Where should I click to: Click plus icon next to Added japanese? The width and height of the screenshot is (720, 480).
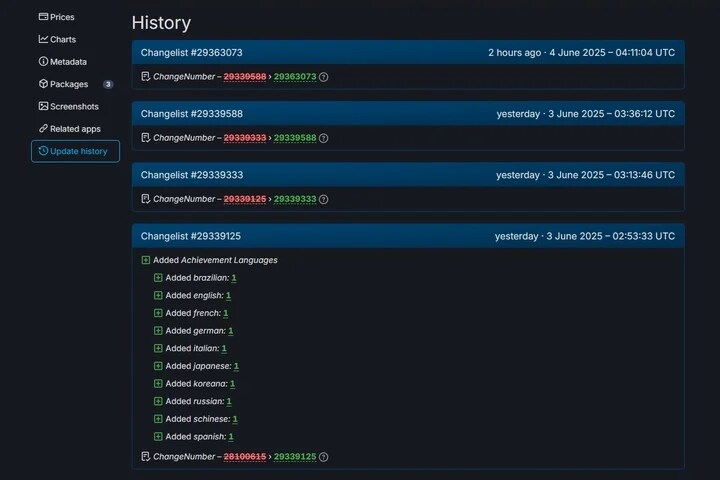158,366
